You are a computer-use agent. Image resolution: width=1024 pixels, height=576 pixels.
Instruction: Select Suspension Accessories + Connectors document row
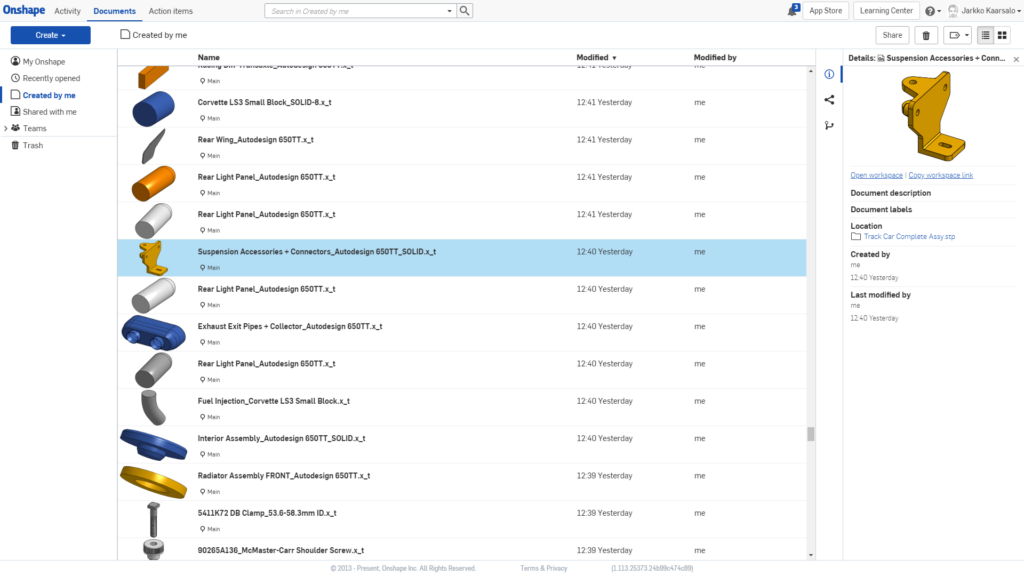[x=462, y=258]
